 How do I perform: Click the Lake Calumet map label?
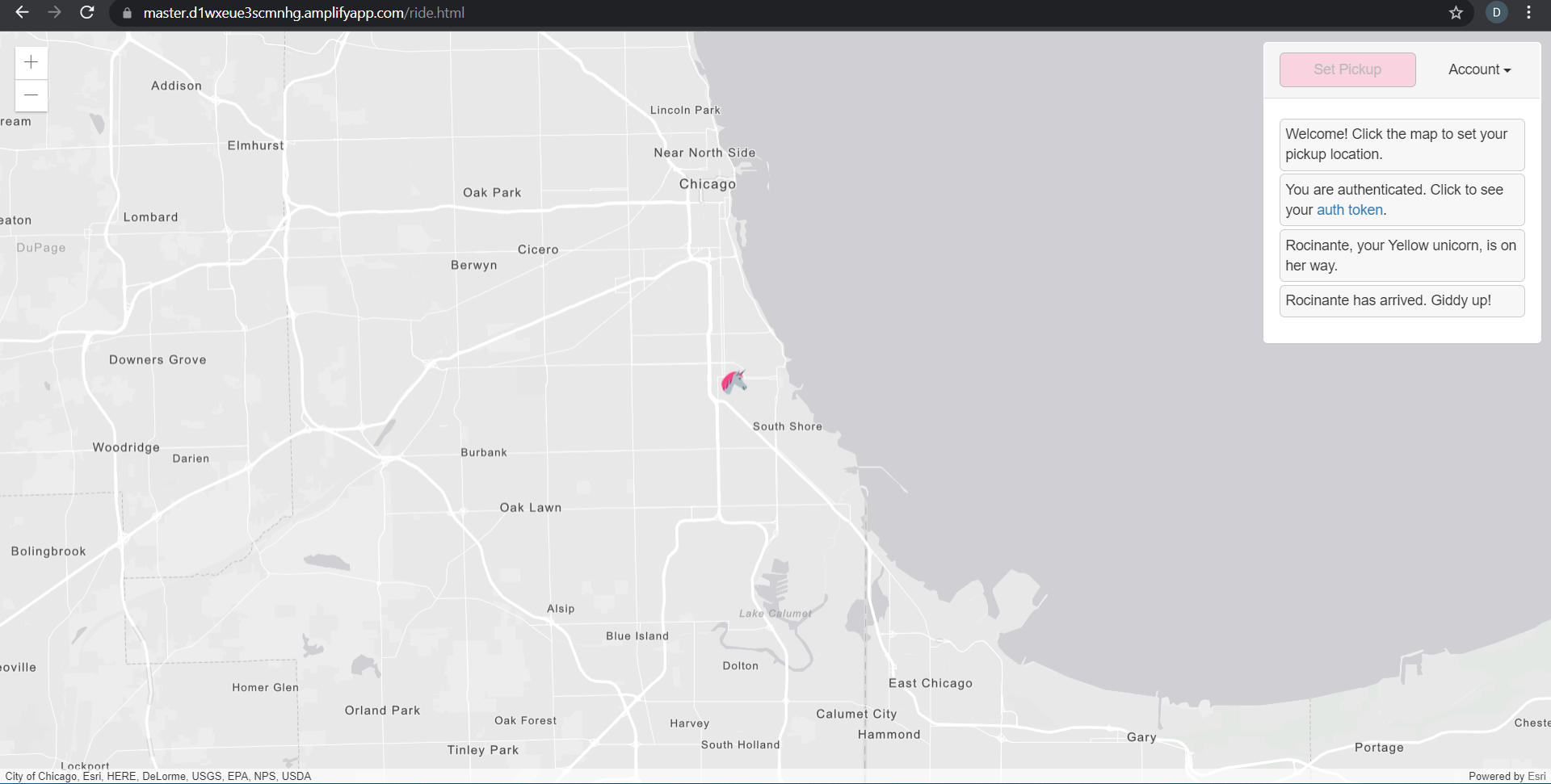pyautogui.click(x=775, y=614)
